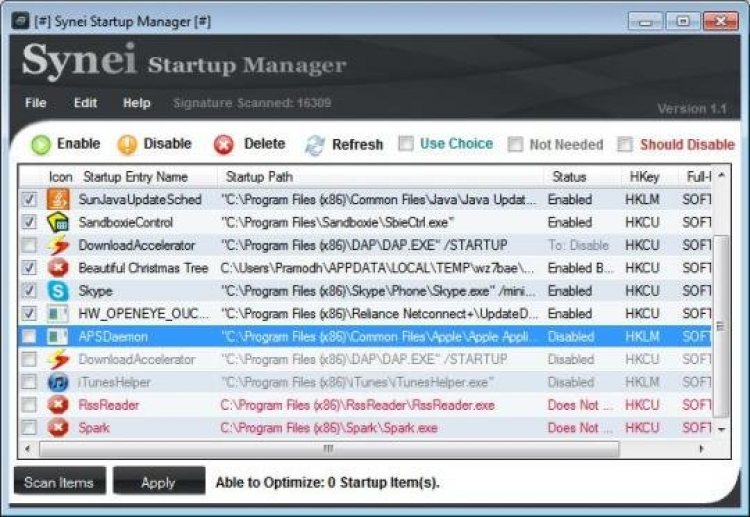750x517 pixels.
Task: Click the horizontal scrollbar left arrow
Action: point(28,449)
